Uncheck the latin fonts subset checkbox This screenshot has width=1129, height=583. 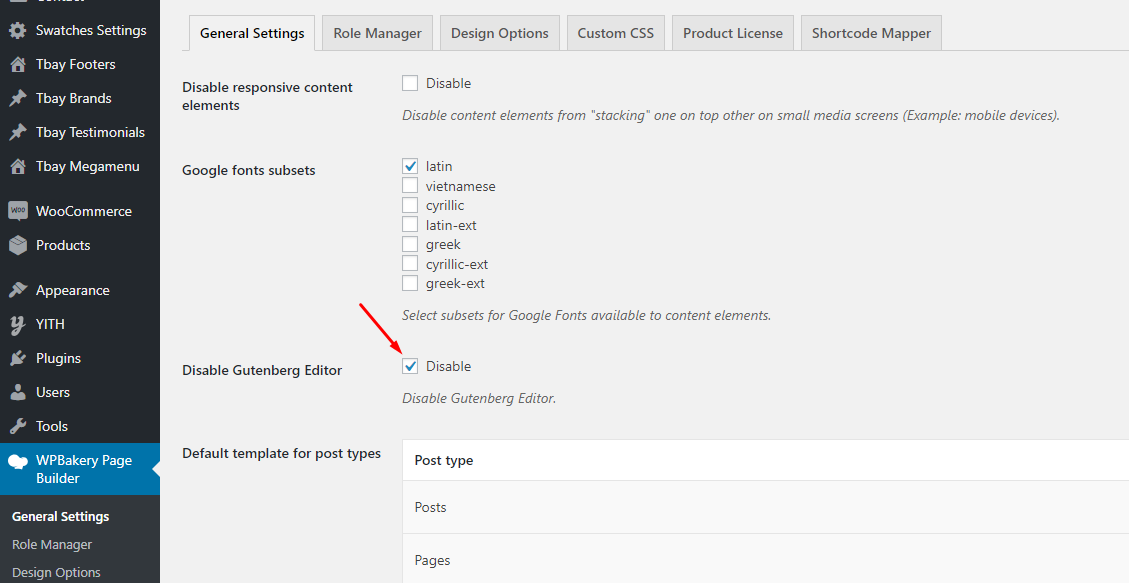410,166
